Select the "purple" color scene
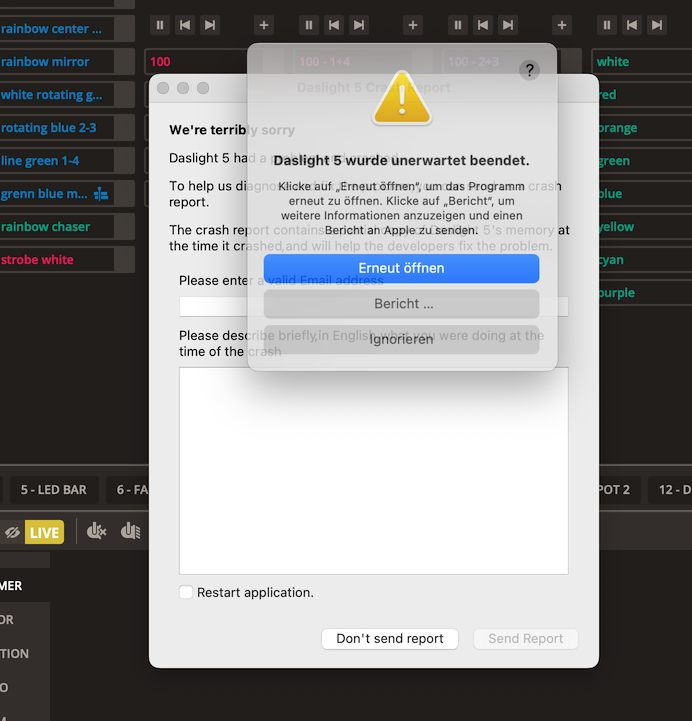This screenshot has width=692, height=721. tap(645, 293)
